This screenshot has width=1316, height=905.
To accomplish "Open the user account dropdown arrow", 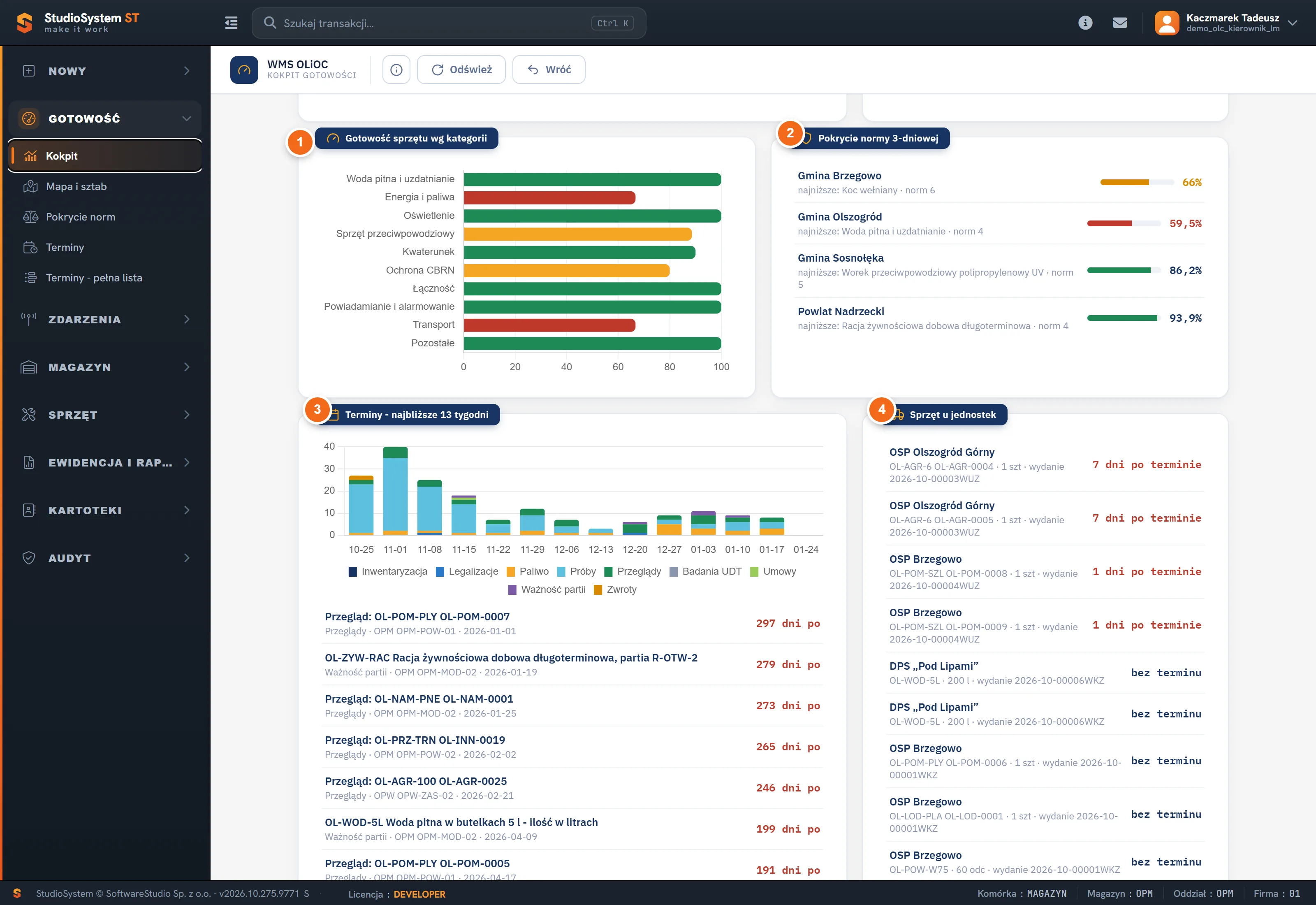I will point(1293,23).
